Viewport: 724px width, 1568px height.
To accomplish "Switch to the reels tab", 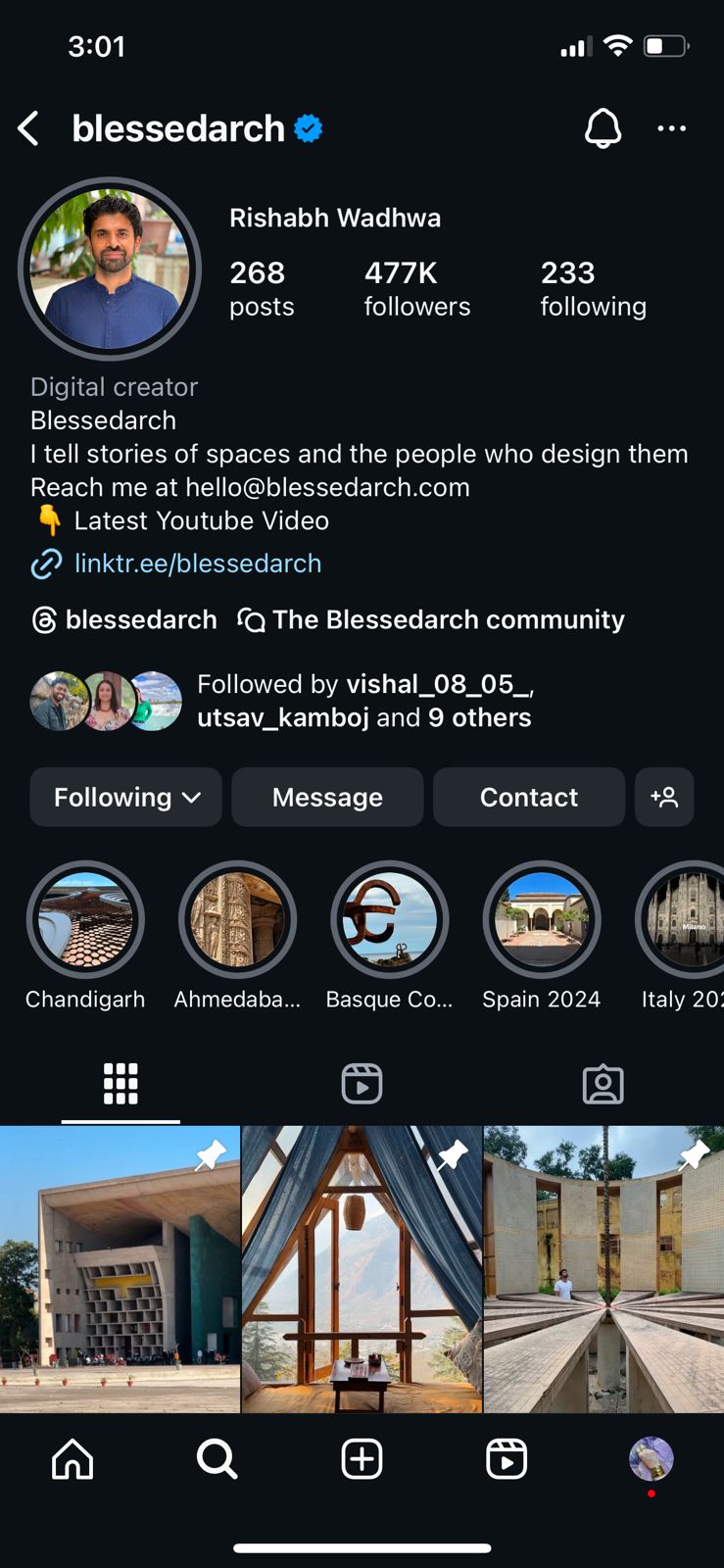I will (362, 1084).
